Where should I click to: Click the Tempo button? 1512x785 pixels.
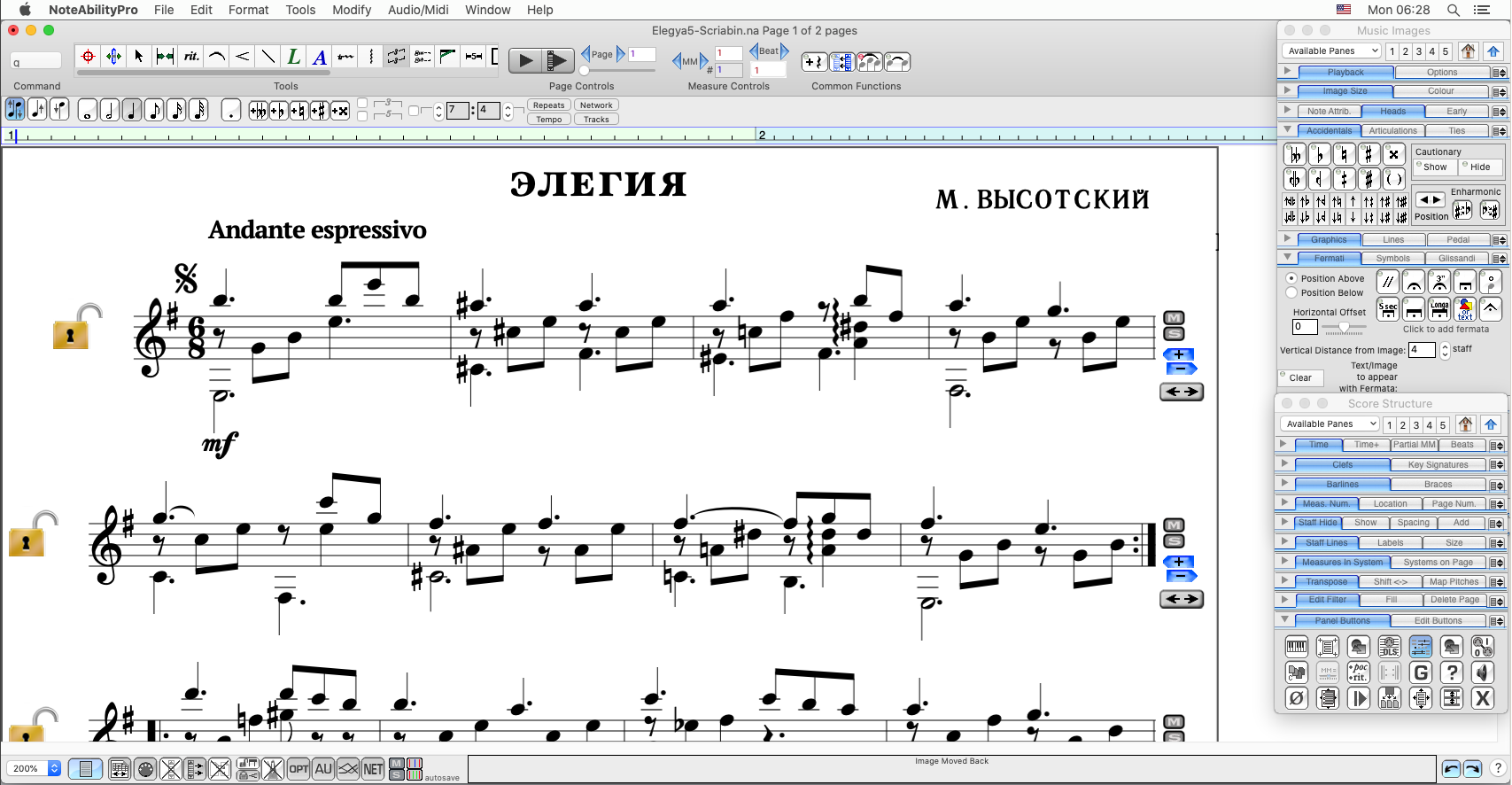[549, 119]
